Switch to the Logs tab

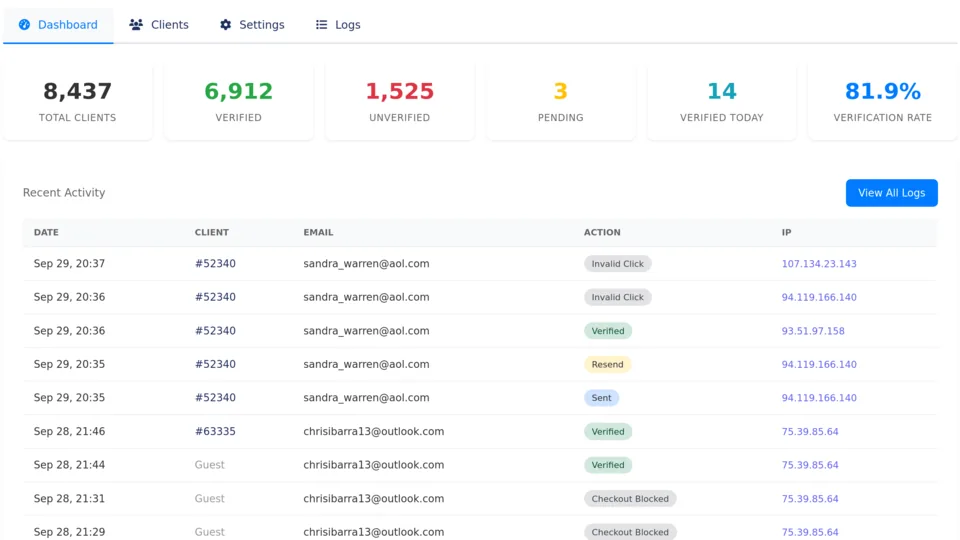coord(338,25)
